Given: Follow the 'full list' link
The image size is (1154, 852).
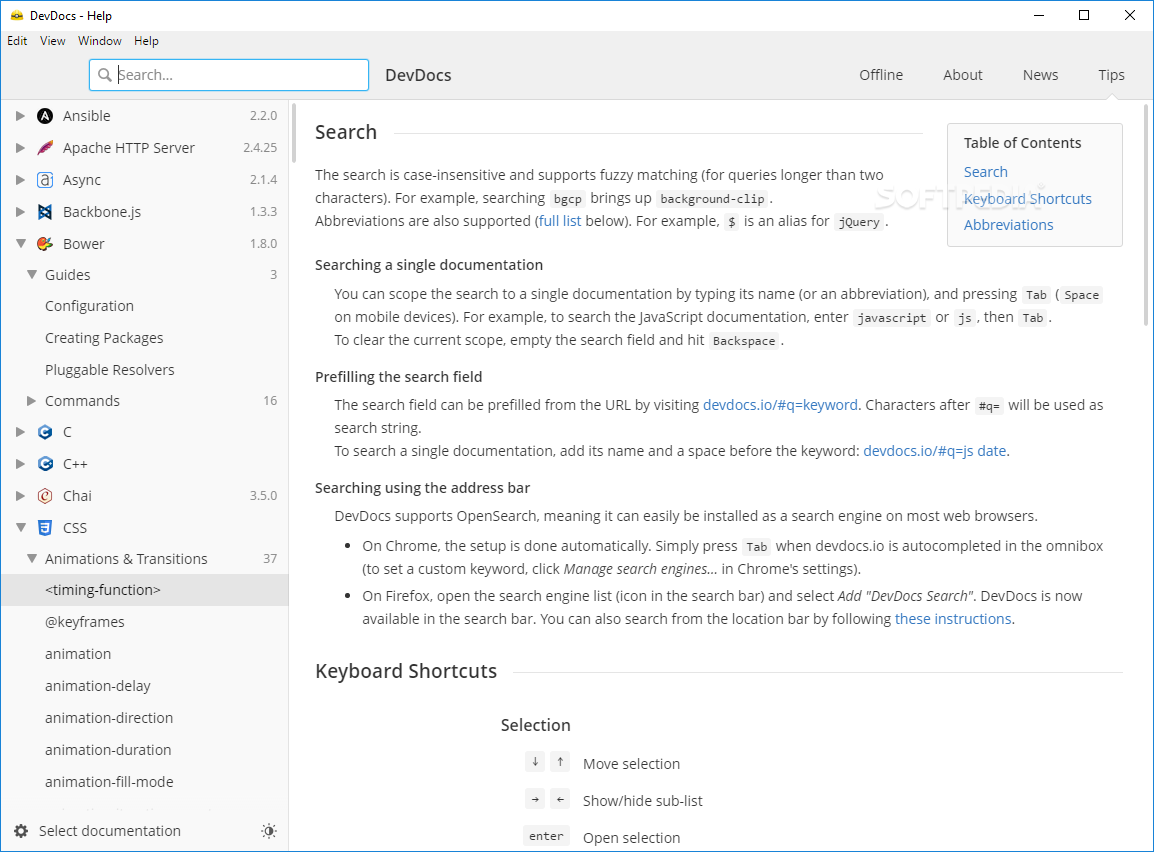Looking at the screenshot, I should click(x=560, y=221).
